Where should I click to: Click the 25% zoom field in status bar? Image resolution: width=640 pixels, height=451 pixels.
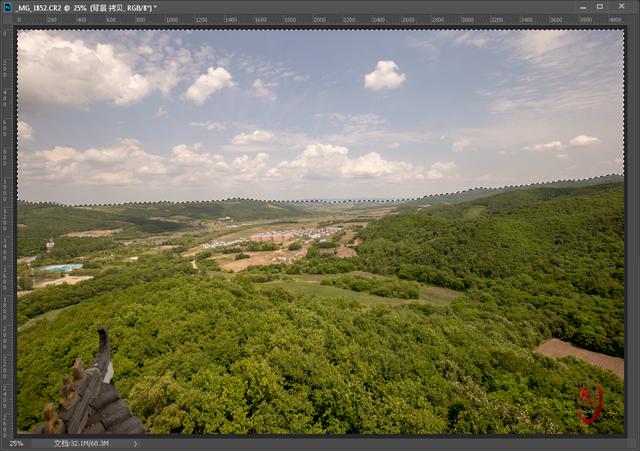pos(16,443)
